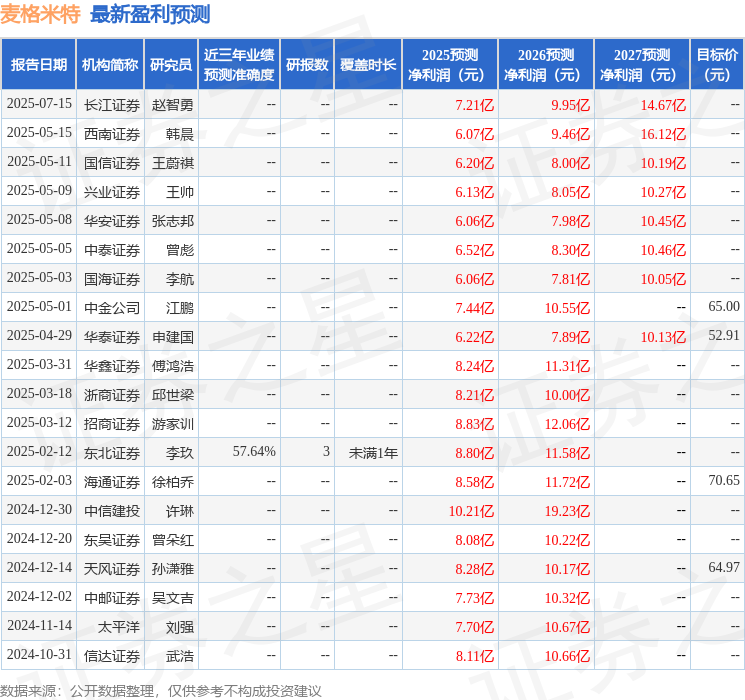Viewport: 745px width, 700px height.
Task: Click the coverage value 未满1年
Action: point(373,453)
